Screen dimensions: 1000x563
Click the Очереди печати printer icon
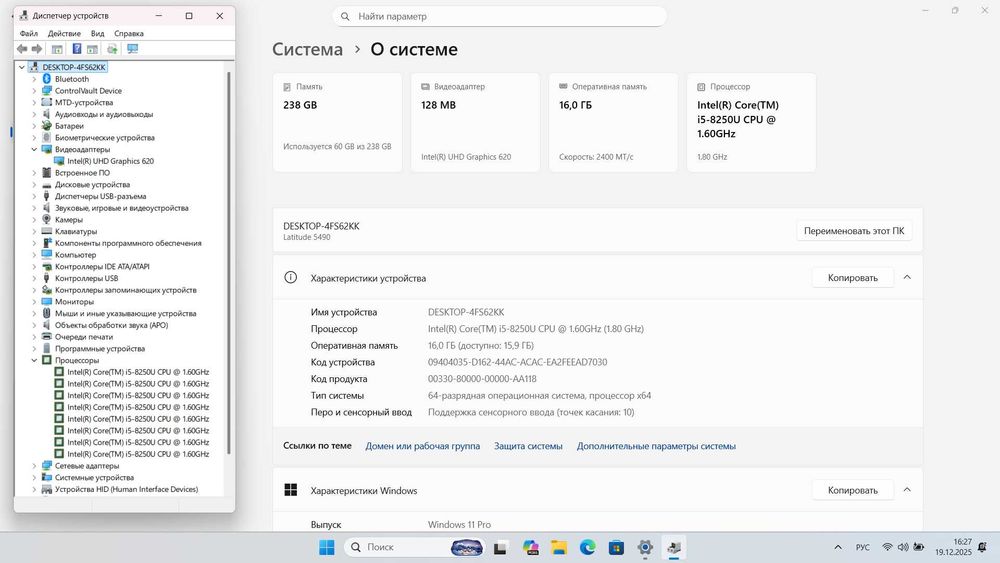[47, 337]
